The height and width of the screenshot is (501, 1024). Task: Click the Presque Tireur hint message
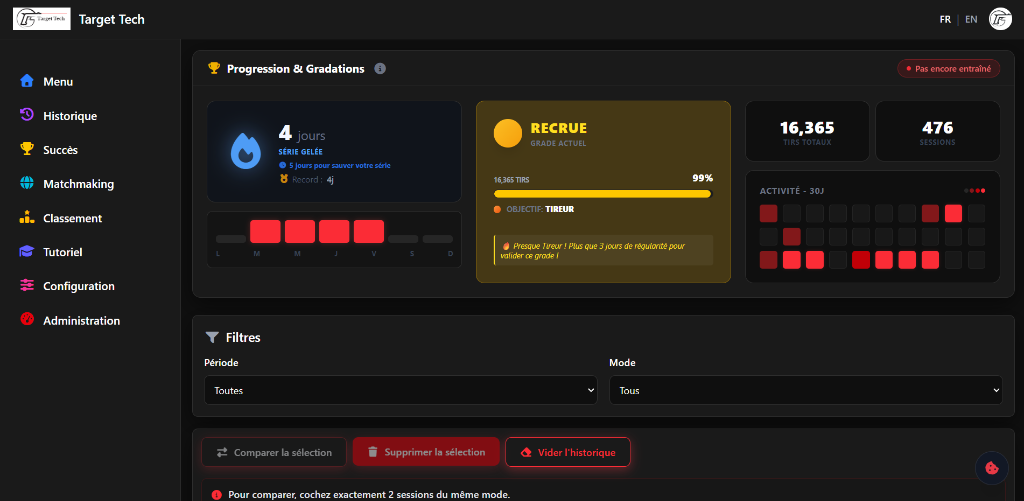(603, 251)
